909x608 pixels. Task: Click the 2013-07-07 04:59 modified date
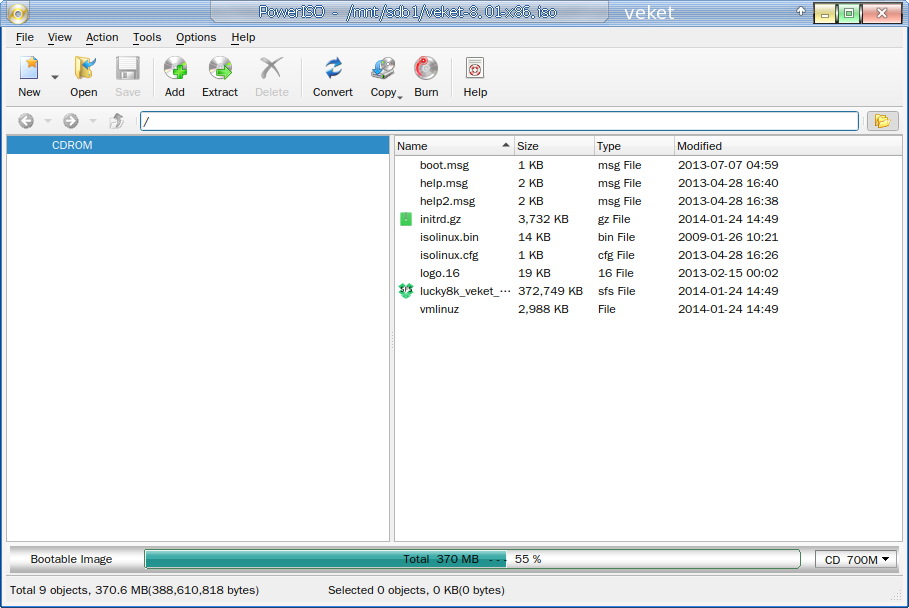[x=728, y=165]
